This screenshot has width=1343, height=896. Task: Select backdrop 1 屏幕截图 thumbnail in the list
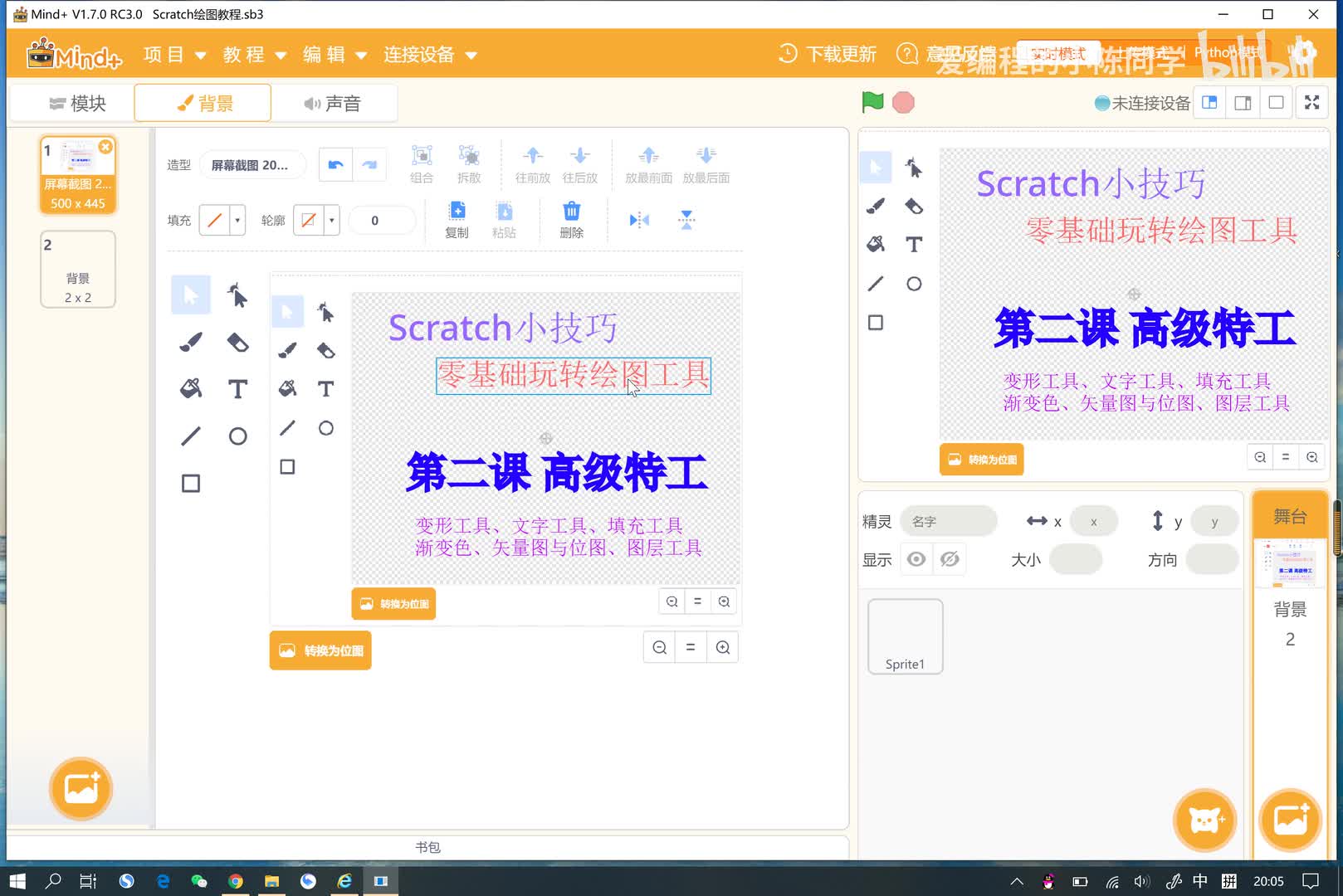click(78, 175)
